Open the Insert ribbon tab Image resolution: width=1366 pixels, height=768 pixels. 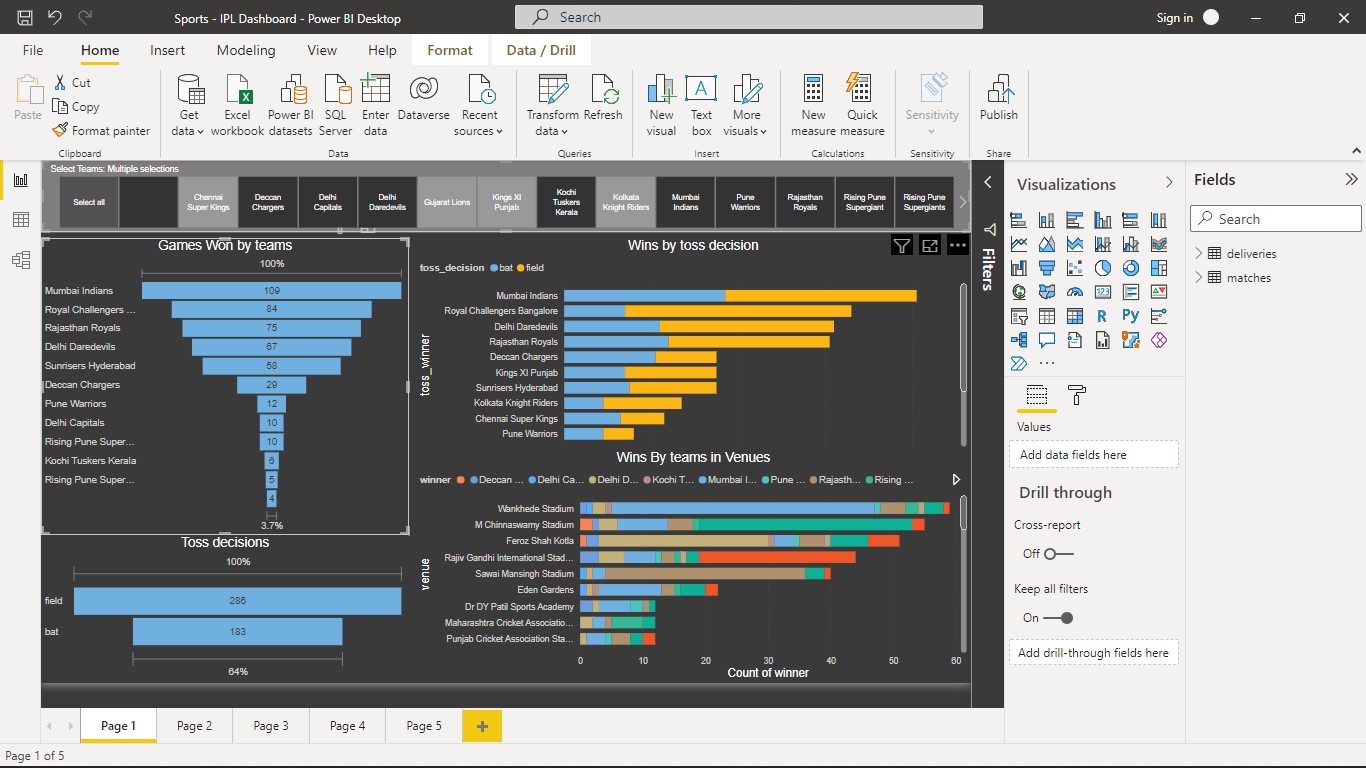(x=167, y=50)
